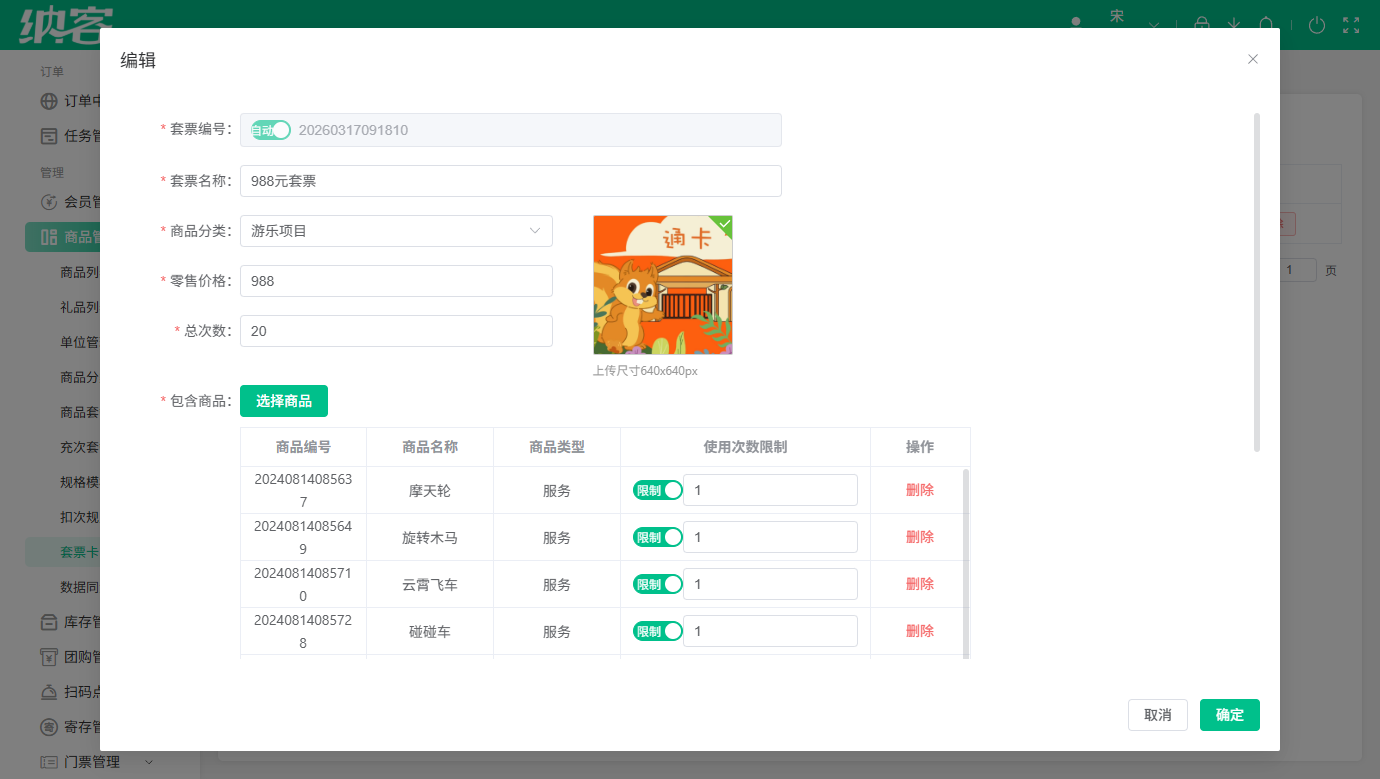The width and height of the screenshot is (1380, 779).
Task: Click the 使用次数限制 column header
Action: (745, 447)
